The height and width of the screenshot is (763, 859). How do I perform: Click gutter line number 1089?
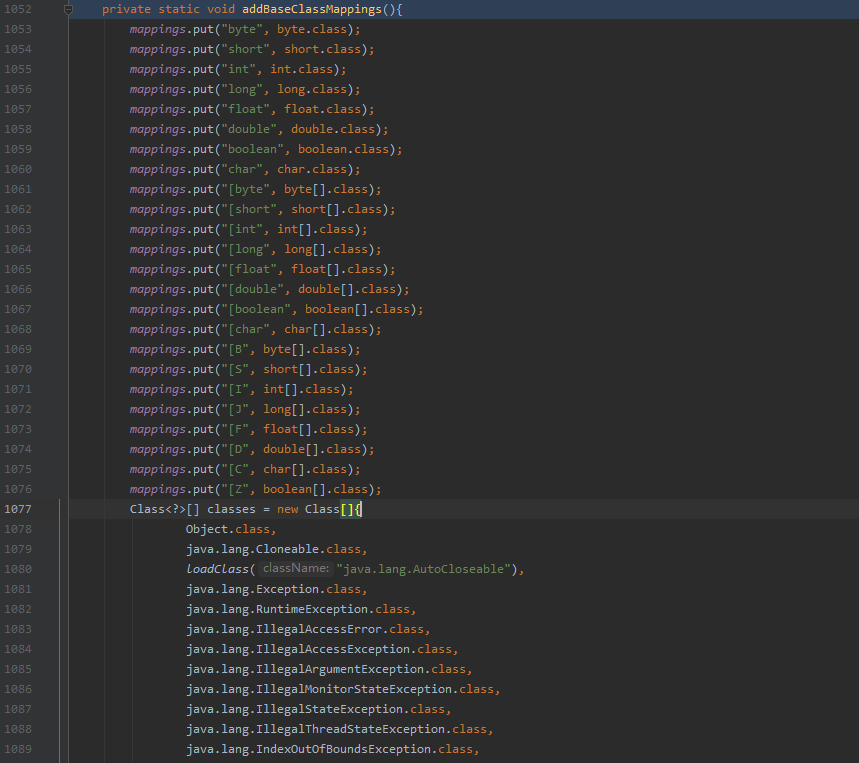[x=18, y=749]
